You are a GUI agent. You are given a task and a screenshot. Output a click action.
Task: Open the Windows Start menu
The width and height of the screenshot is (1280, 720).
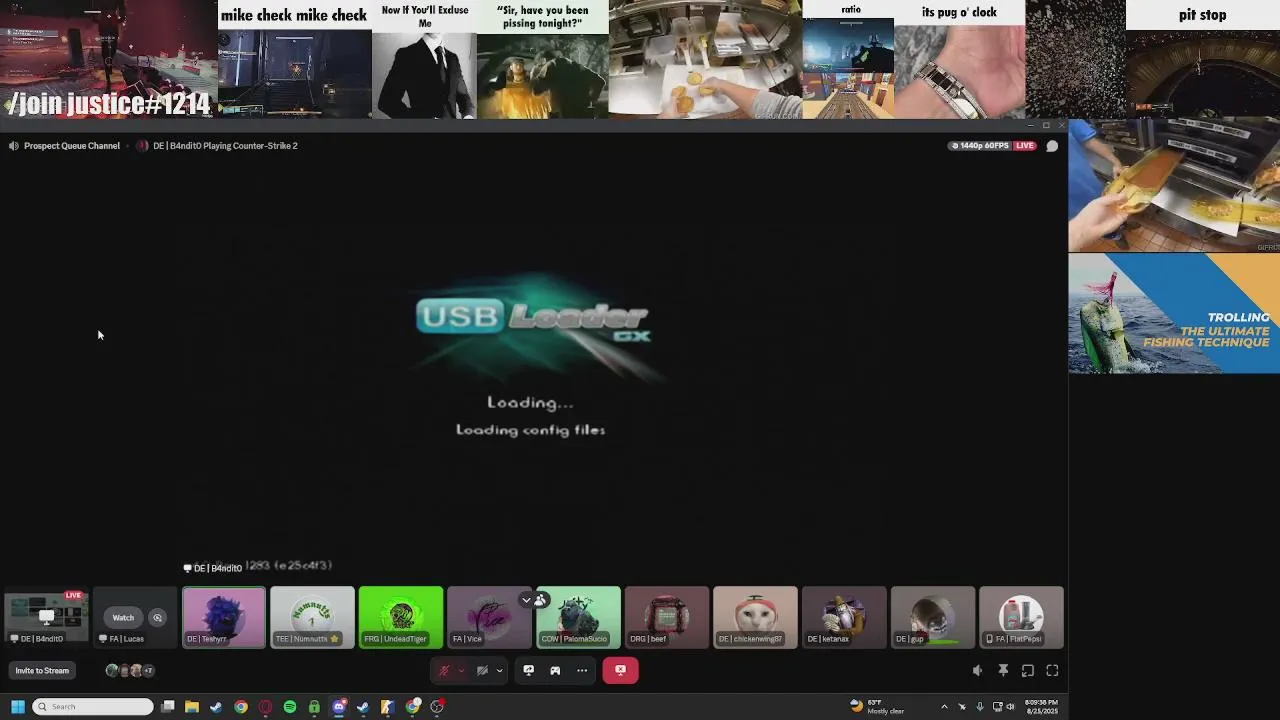click(x=17, y=707)
